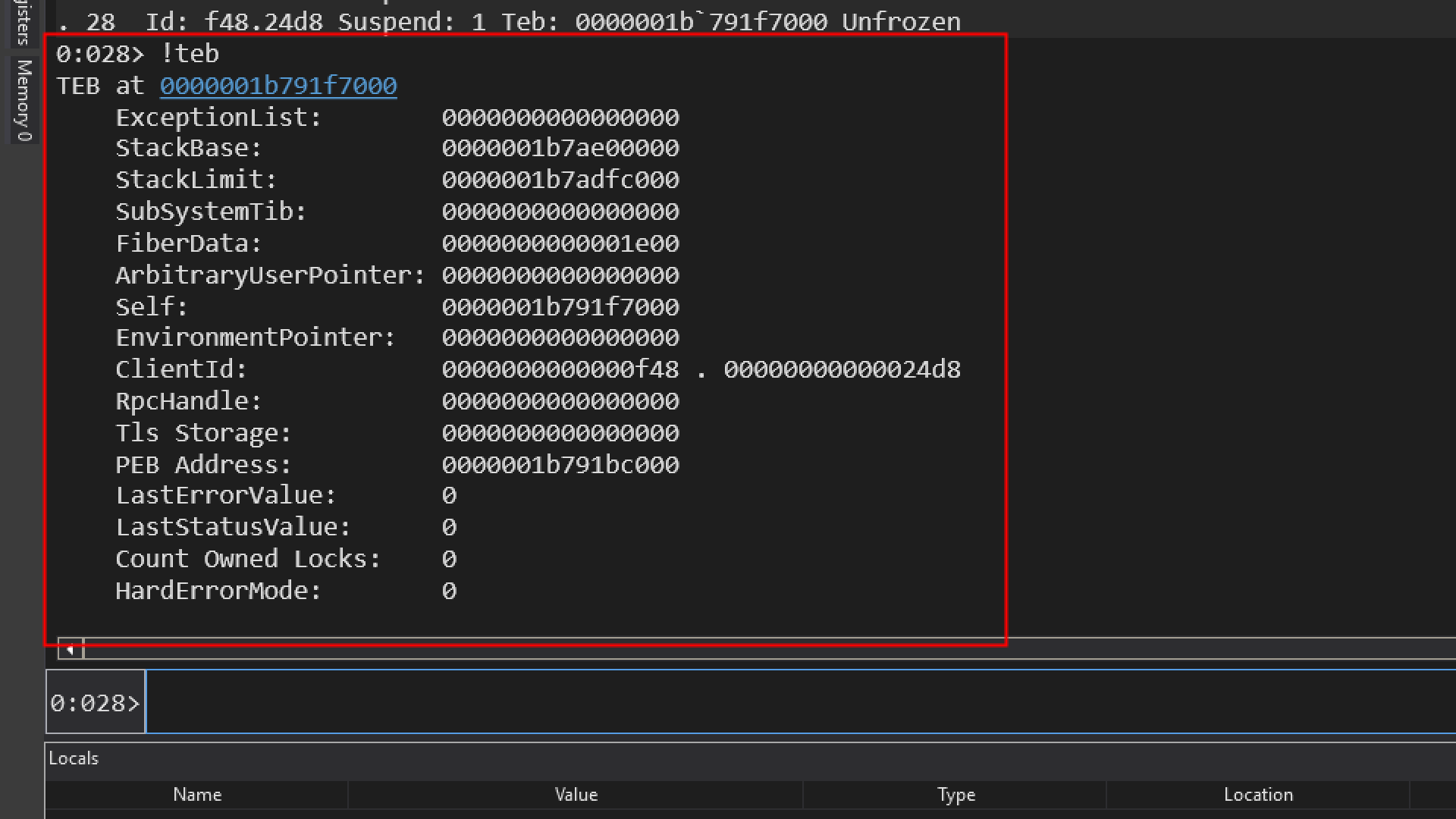Click the thread 28 Unfrozen status line
Screen dimensions: 1456x819
coord(508,21)
